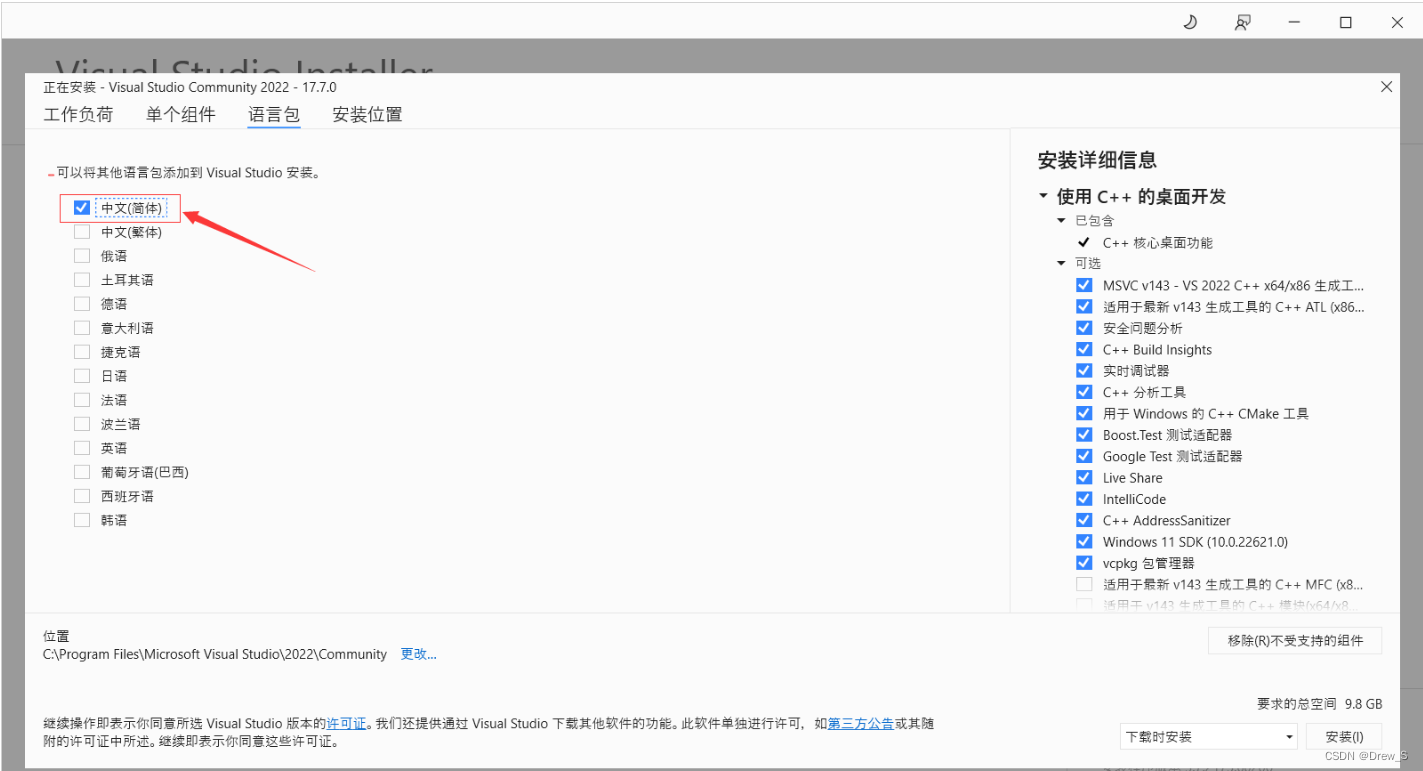Open the 许可证 license link

[x=346, y=723]
